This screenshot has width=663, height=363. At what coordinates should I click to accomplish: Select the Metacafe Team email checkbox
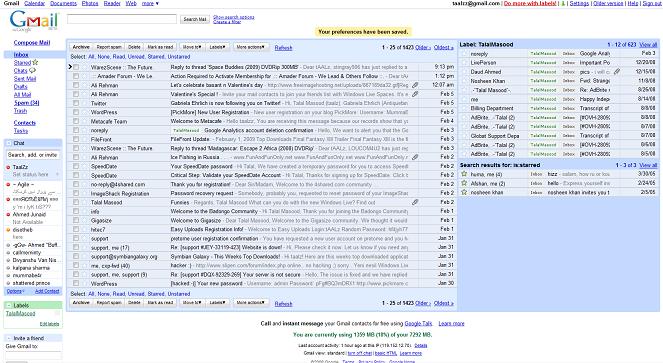76,121
